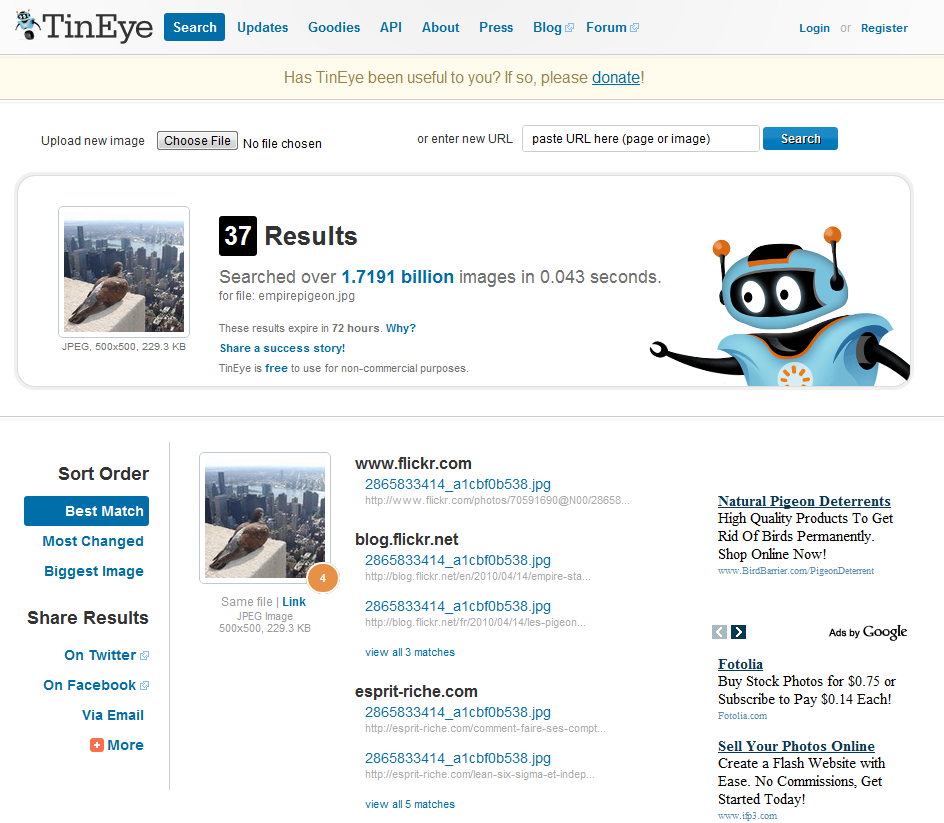Expand view all 3 matches
Viewport: 944px width, 823px height.
(x=410, y=652)
